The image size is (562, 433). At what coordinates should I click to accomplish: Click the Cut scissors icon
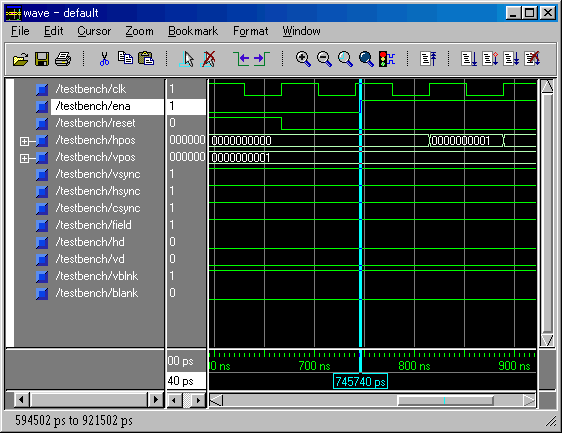[x=104, y=59]
